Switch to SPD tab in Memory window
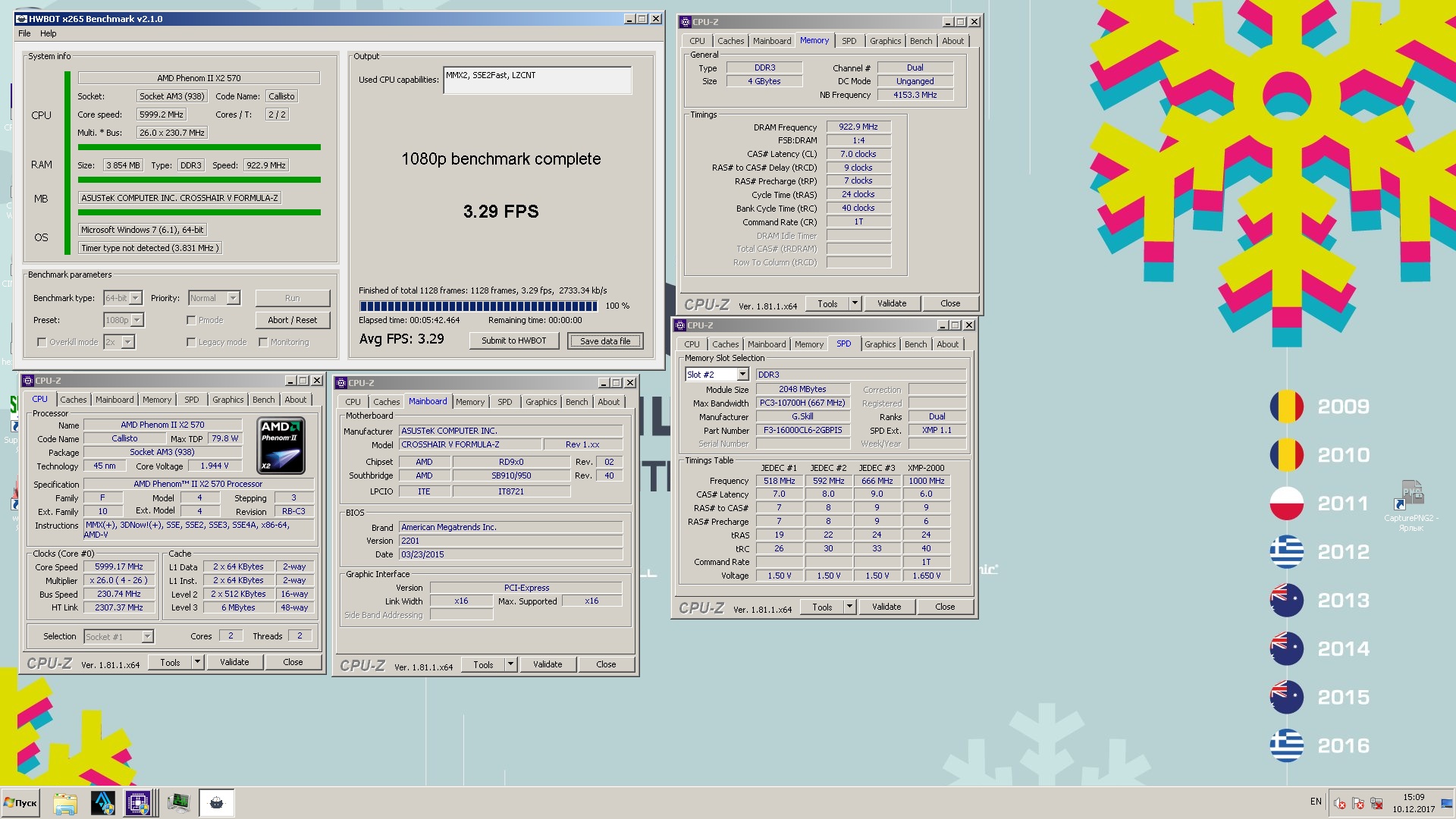This screenshot has height=819, width=1456. pos(849,41)
